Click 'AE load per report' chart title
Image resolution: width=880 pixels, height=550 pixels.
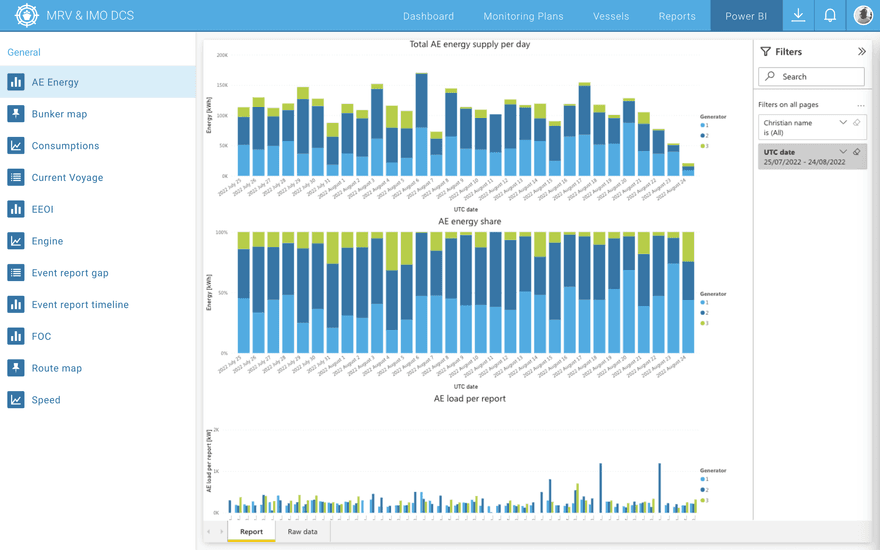(470, 398)
